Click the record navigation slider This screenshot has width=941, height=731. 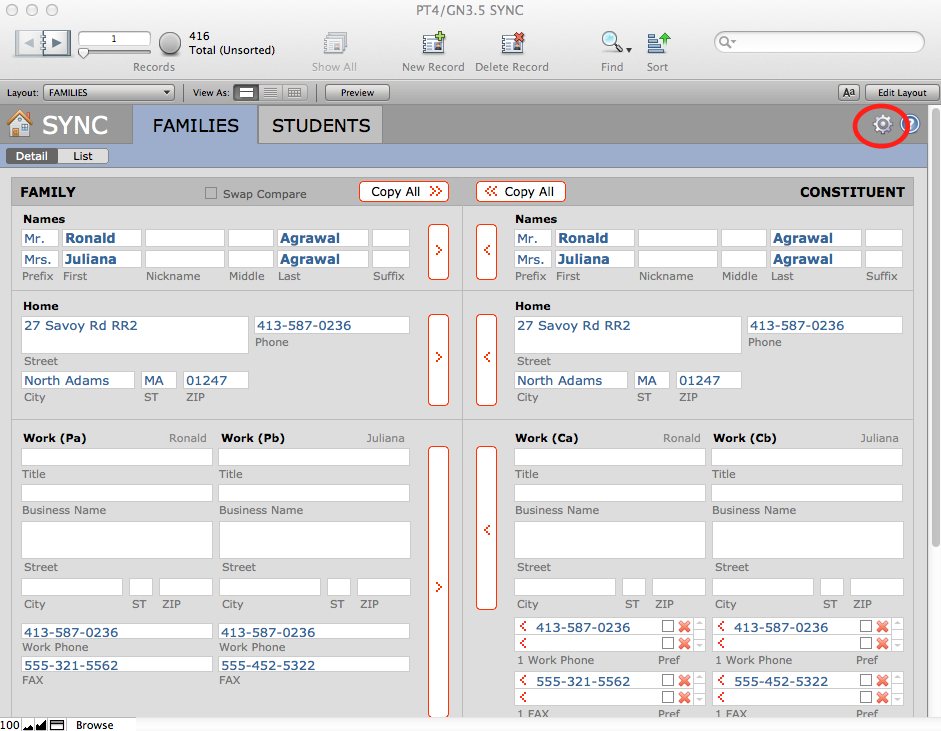[x=114, y=50]
